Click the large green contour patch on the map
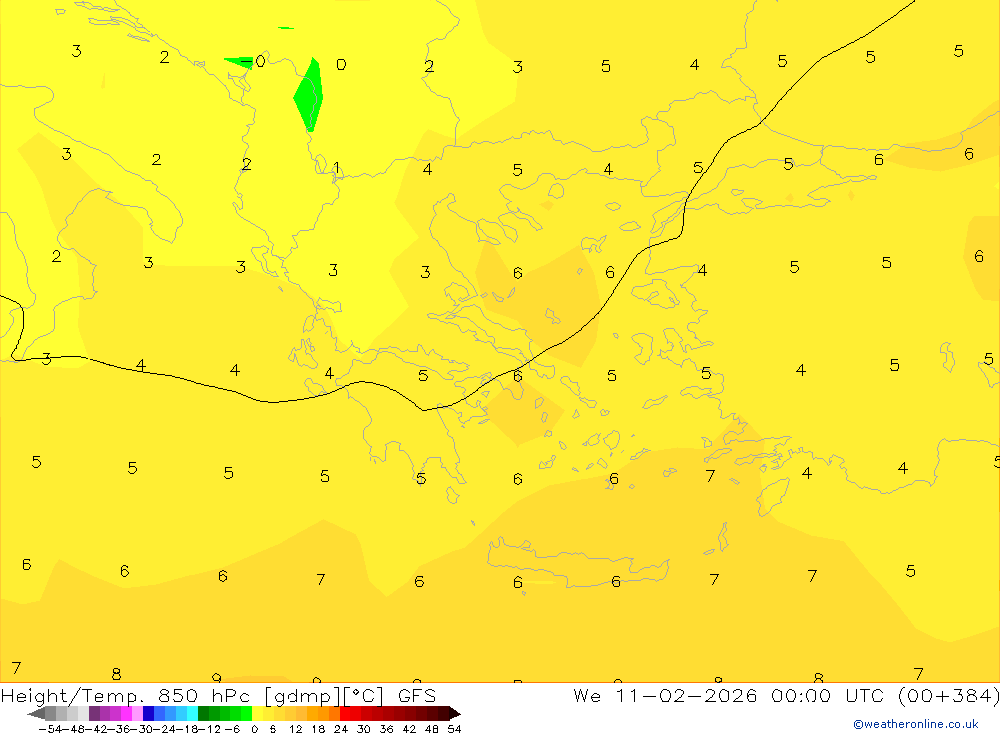 pyautogui.click(x=309, y=95)
